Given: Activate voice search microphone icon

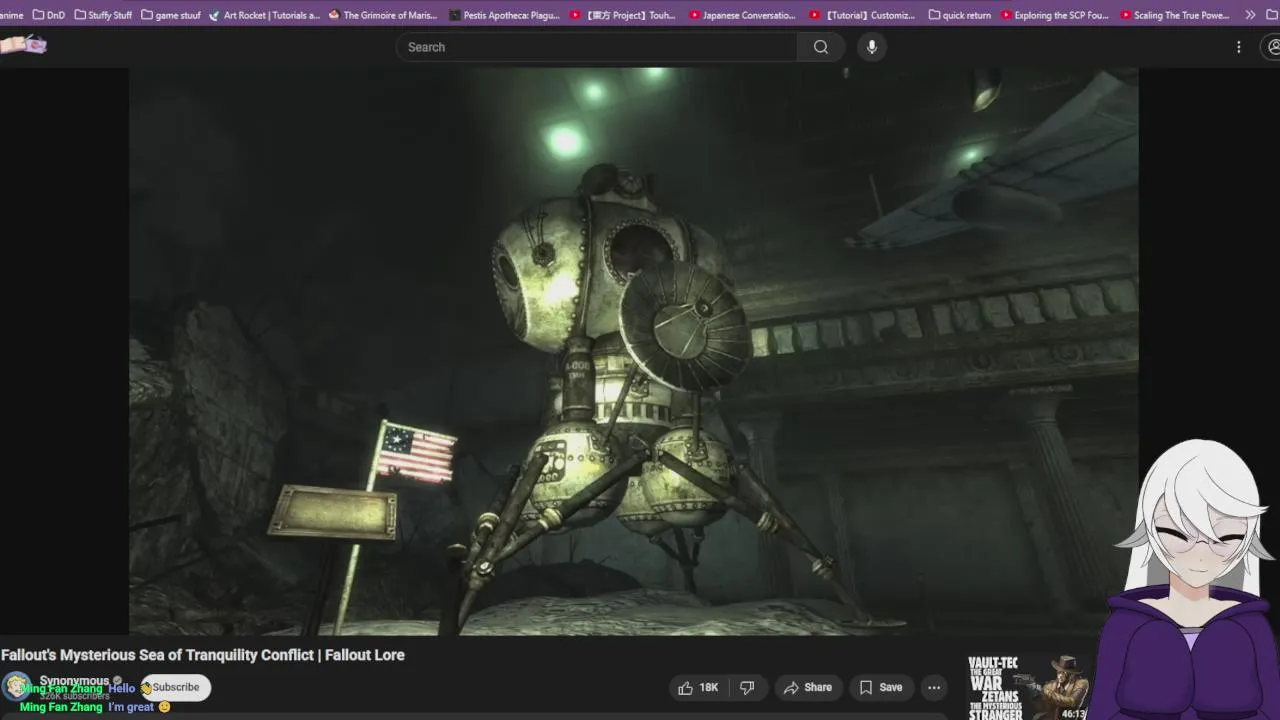Looking at the screenshot, I should click(x=872, y=47).
